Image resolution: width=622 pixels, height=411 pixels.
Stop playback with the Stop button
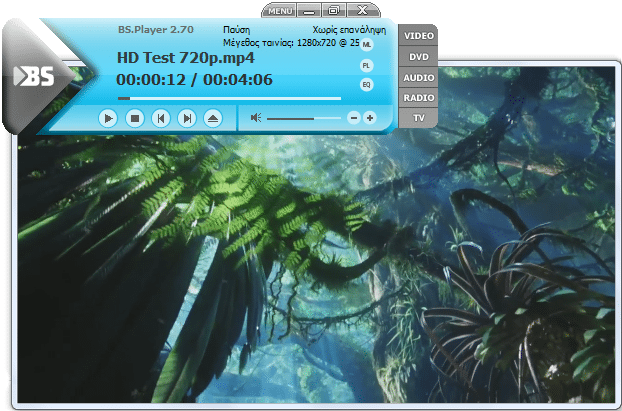click(134, 118)
